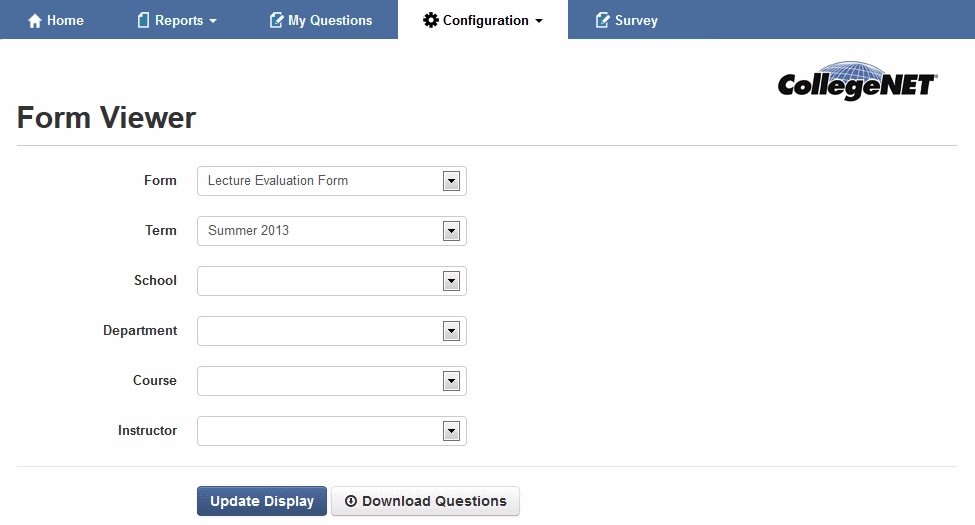Expand the Term dropdown showing Summer 2013
This screenshot has width=975, height=525.
coord(451,231)
